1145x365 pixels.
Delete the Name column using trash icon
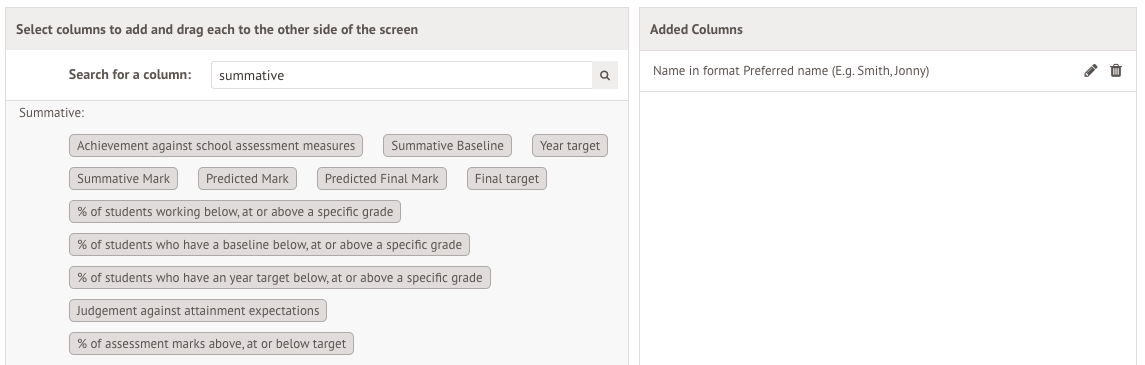click(x=1116, y=71)
